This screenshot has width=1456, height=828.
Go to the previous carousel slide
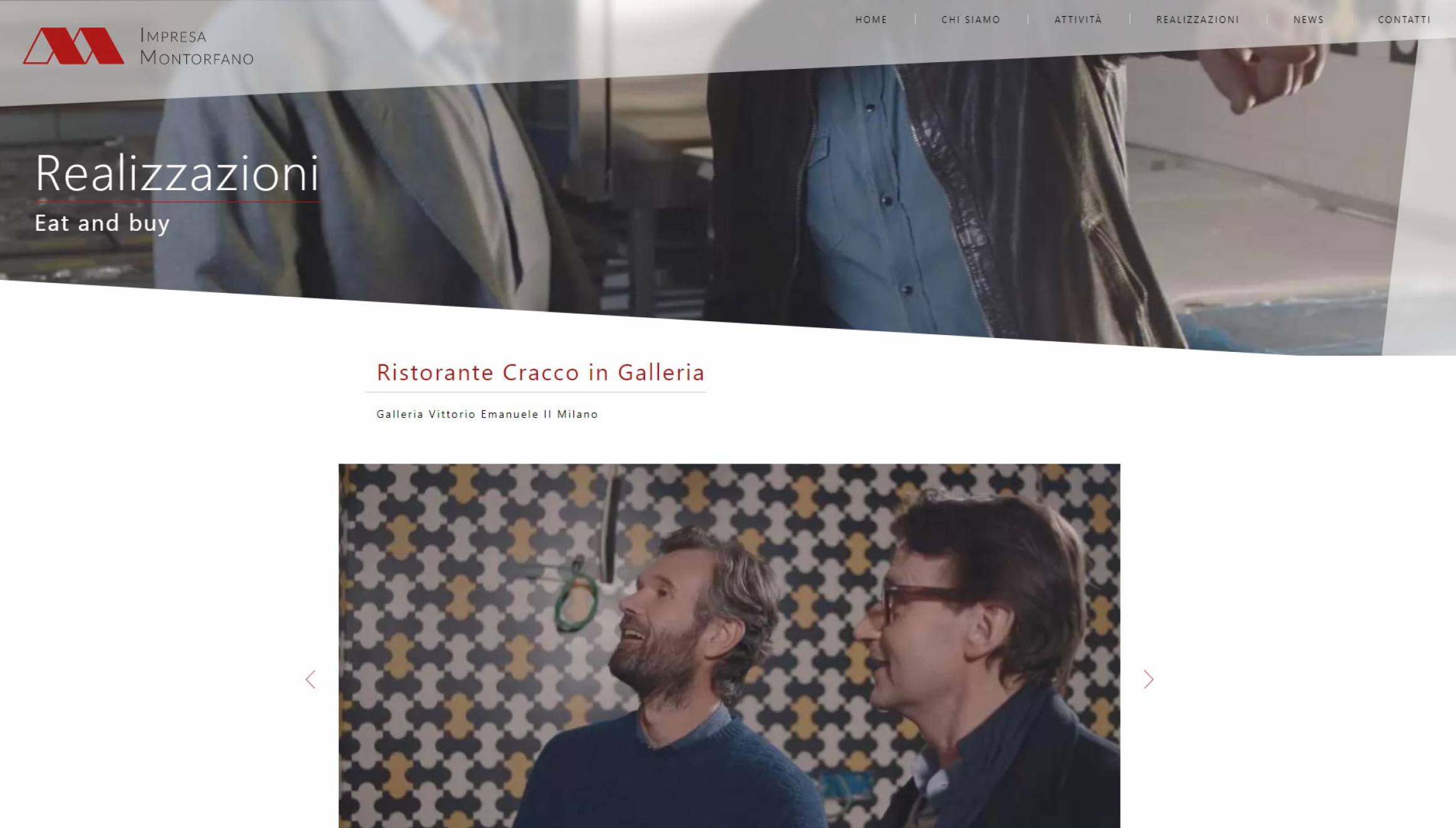310,679
